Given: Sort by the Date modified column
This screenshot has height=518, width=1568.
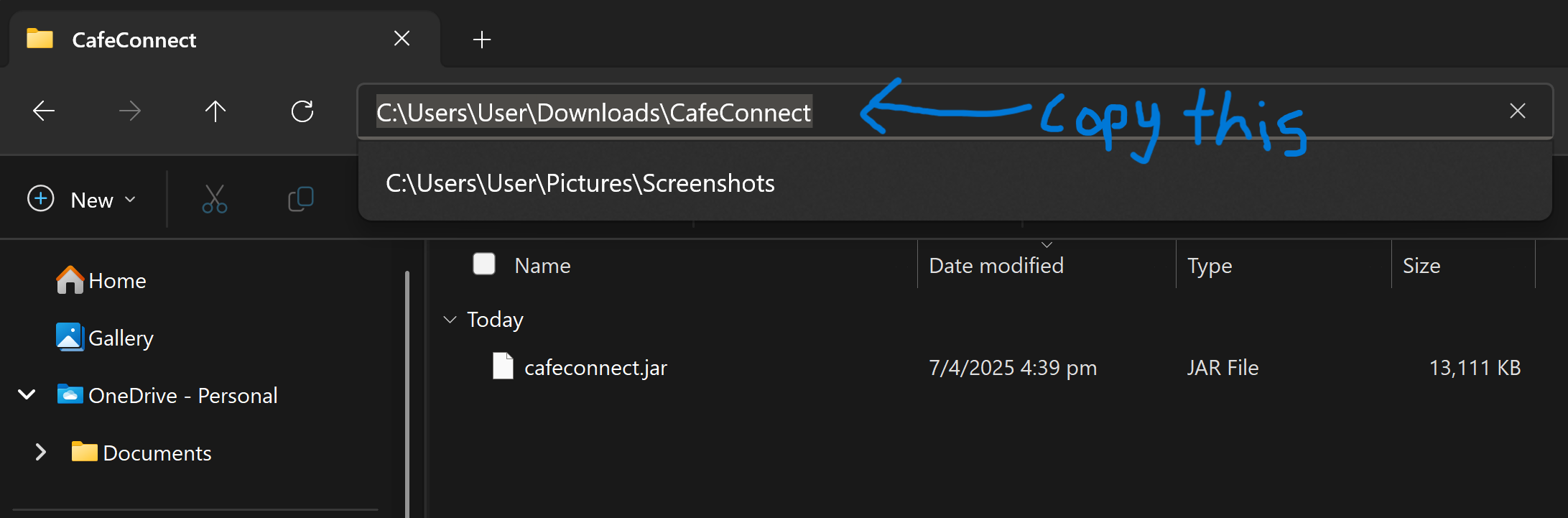Looking at the screenshot, I should 996,265.
